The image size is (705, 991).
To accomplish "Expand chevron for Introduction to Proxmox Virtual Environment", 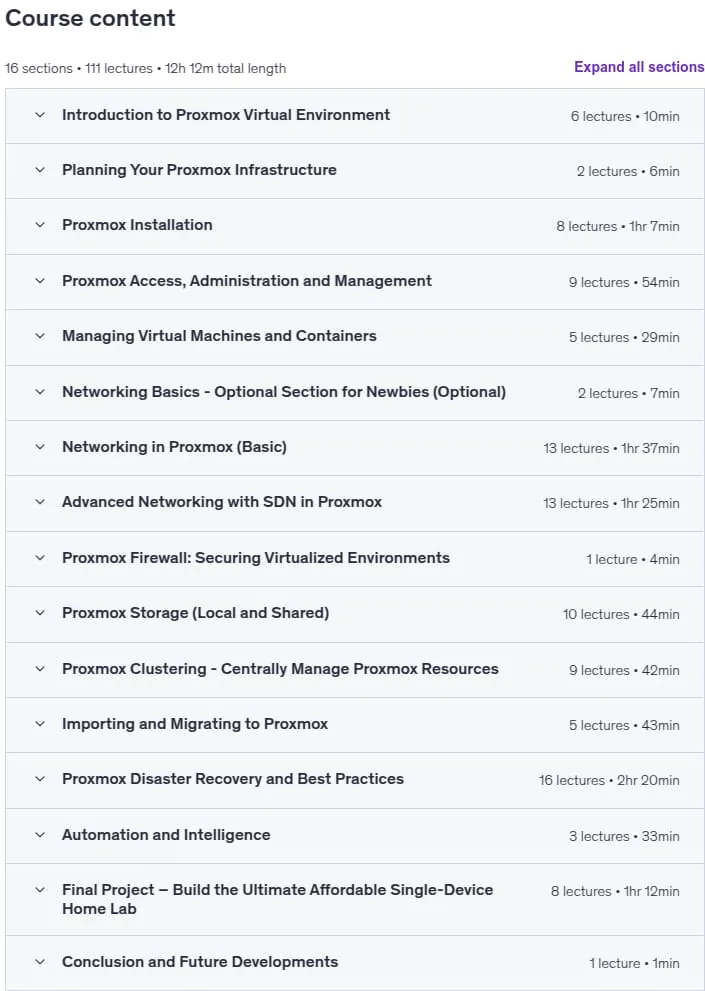I will tap(40, 115).
